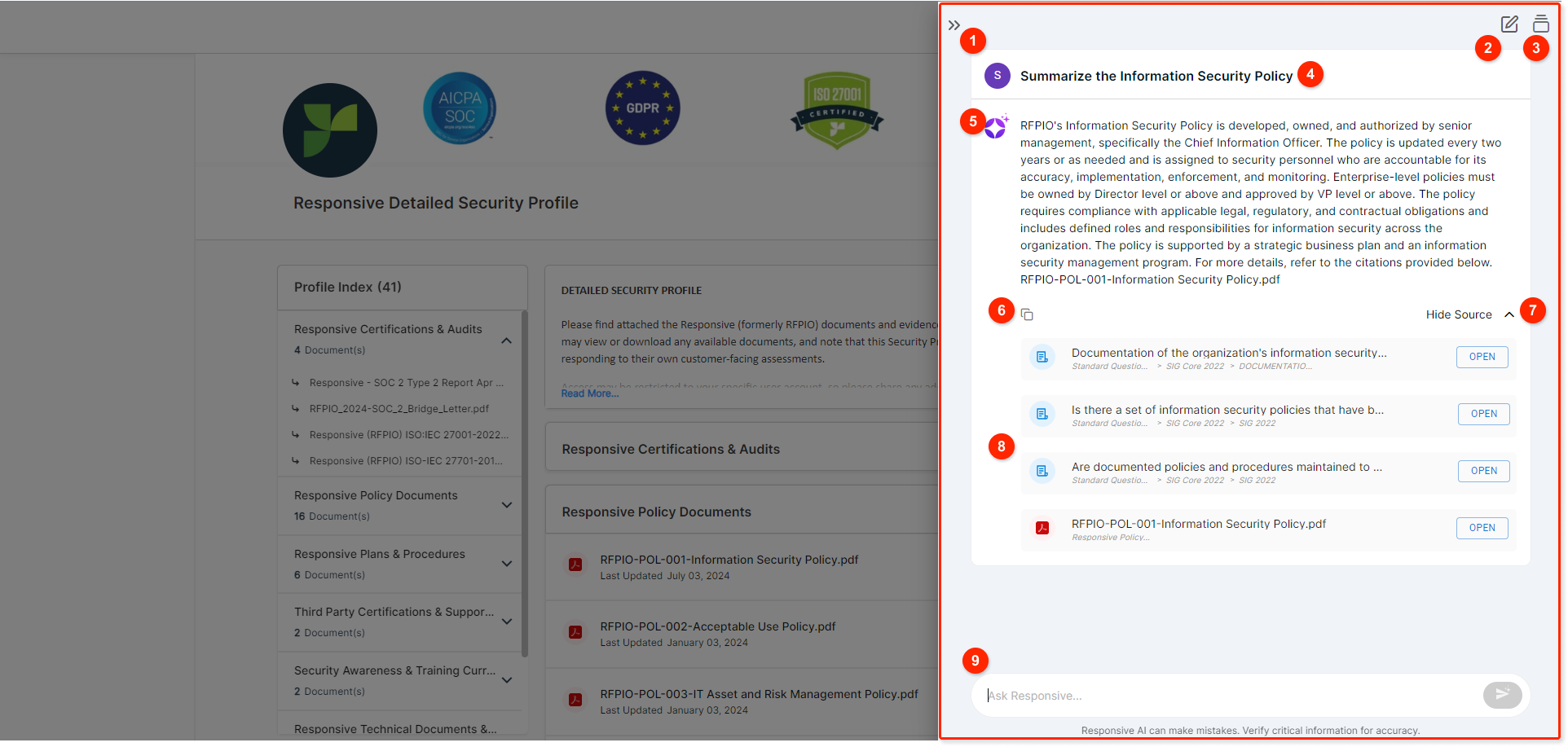Expand Security Awareness & Training Curriculum section
The height and width of the screenshot is (747, 1568).
pyautogui.click(x=507, y=680)
